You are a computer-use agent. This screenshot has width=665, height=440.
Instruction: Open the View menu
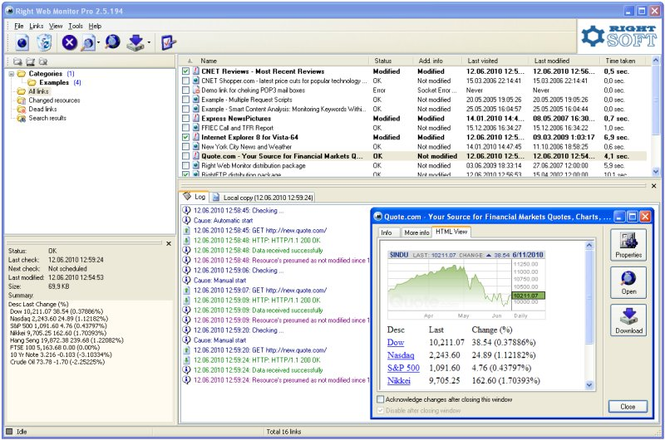pos(56,26)
